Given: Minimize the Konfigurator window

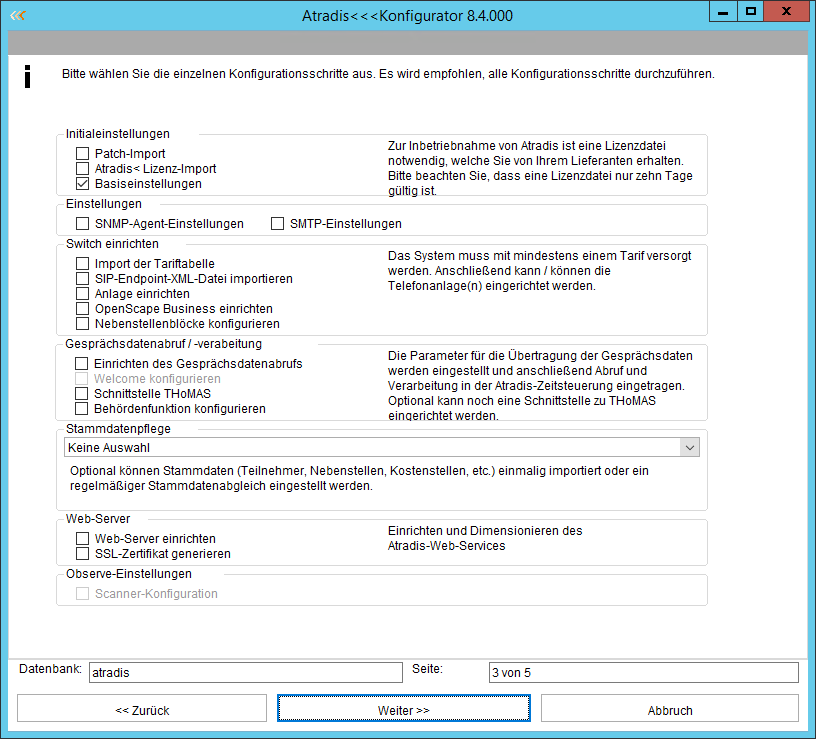Looking at the screenshot, I should 723,11.
